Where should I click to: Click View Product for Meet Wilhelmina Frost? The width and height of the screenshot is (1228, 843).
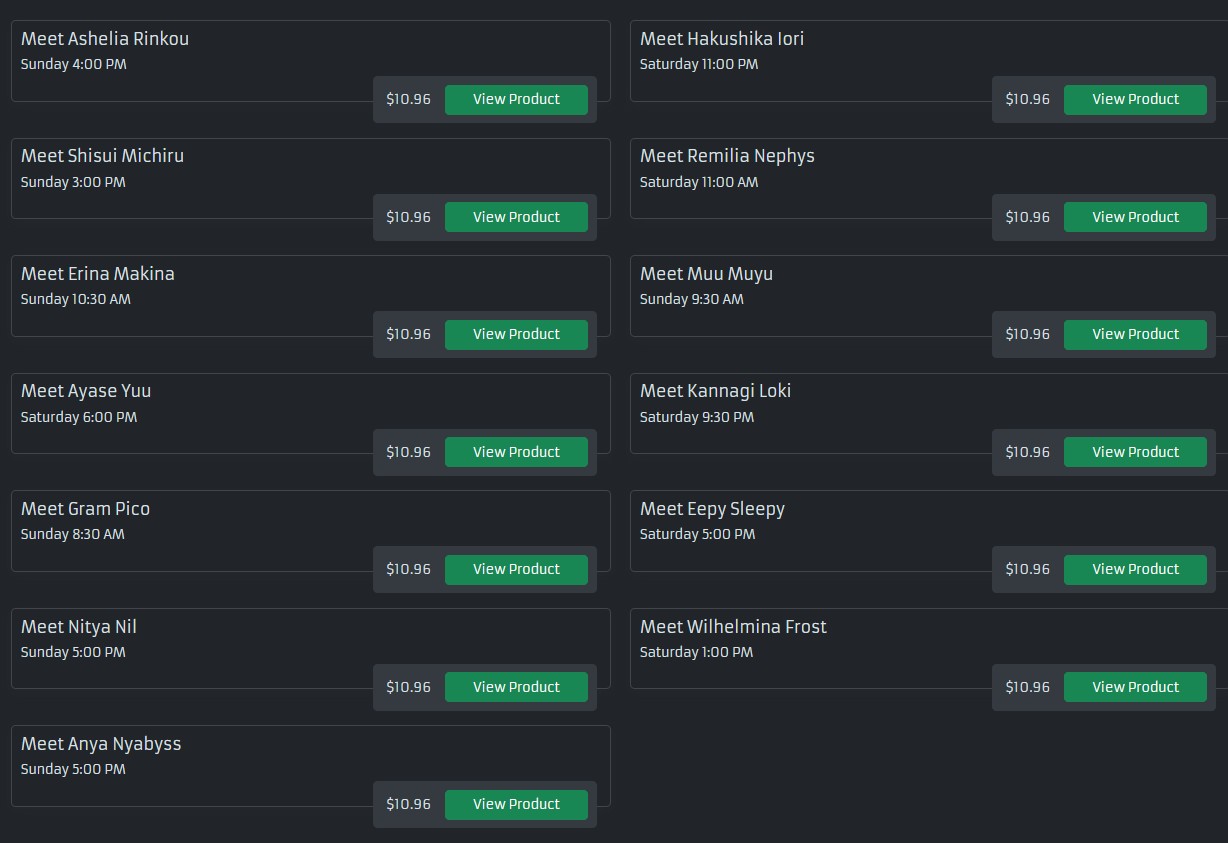(x=1135, y=687)
